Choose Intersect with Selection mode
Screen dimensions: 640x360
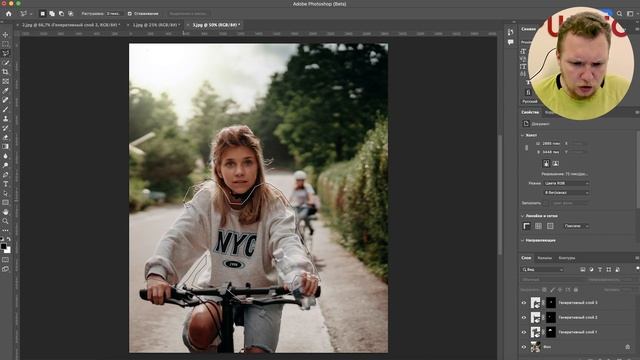click(71, 13)
